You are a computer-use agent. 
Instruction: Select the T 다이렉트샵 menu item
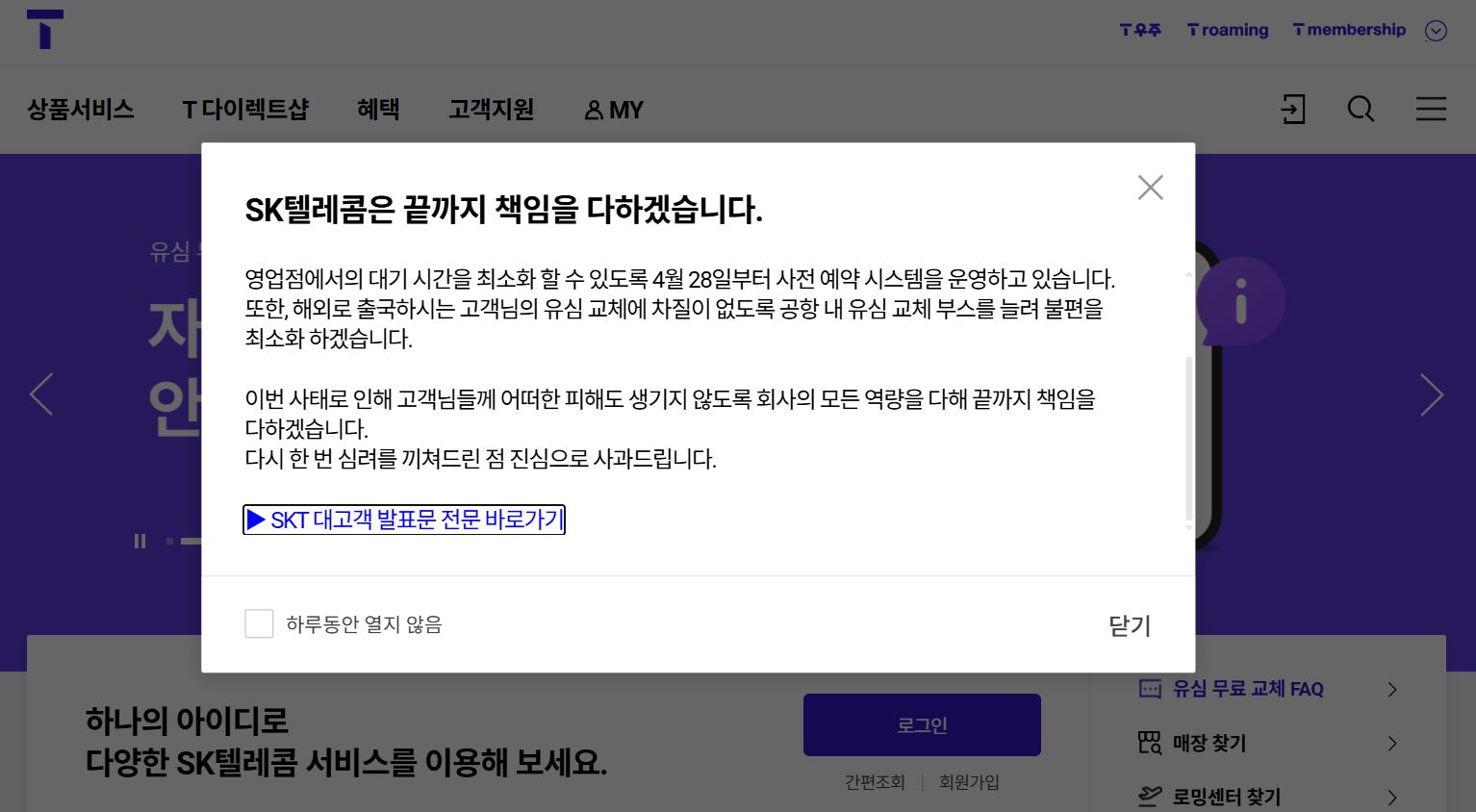pos(245,110)
